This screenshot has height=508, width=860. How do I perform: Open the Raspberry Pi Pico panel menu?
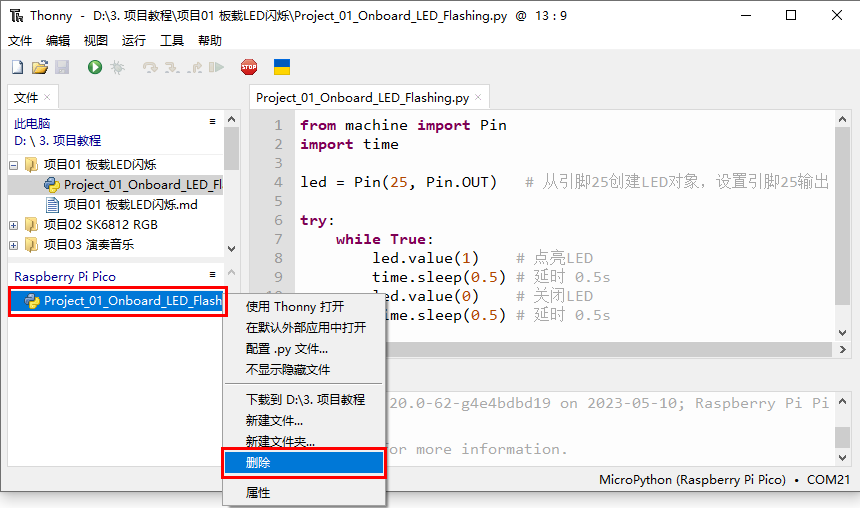[212, 274]
